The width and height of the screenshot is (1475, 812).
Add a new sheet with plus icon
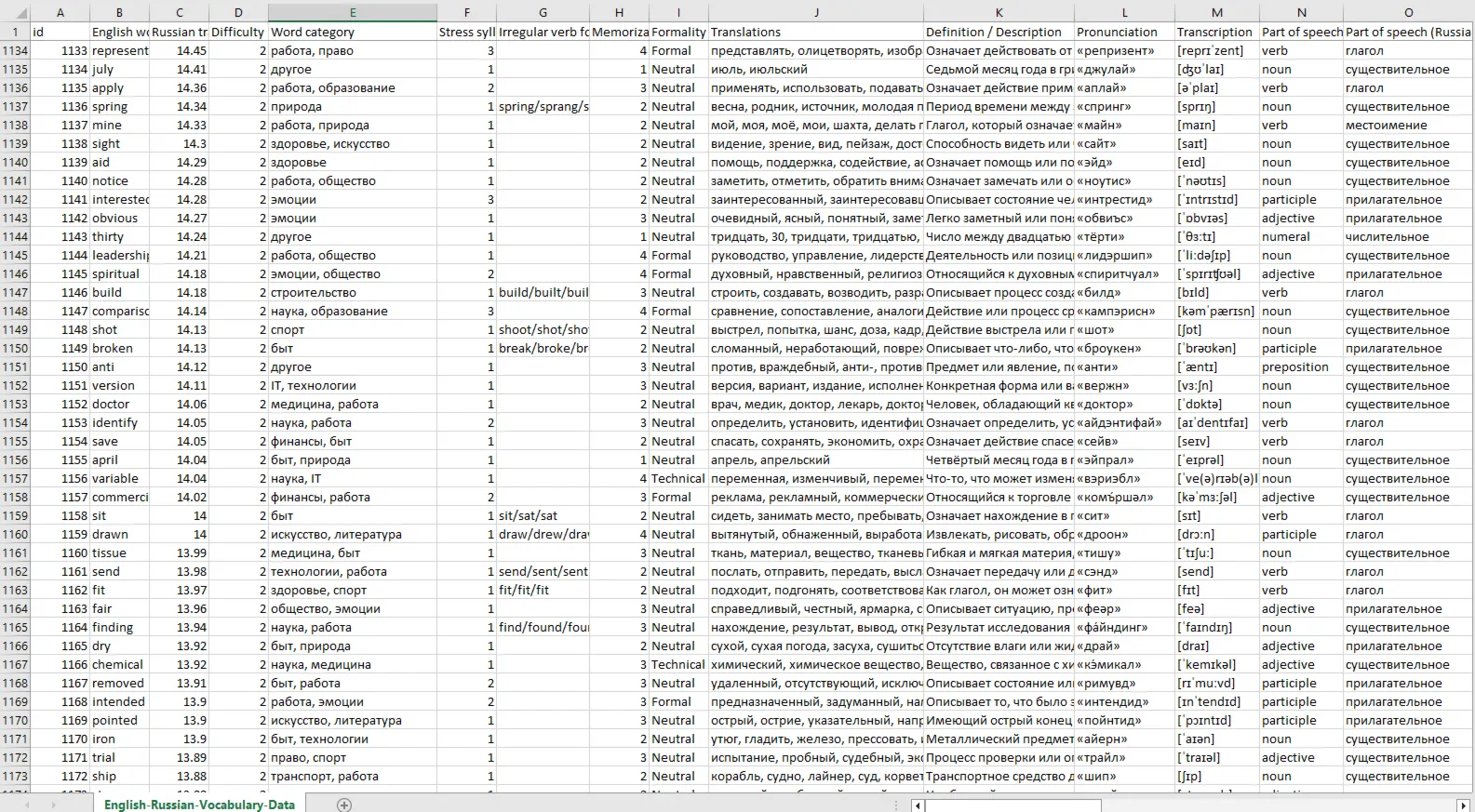coord(344,805)
